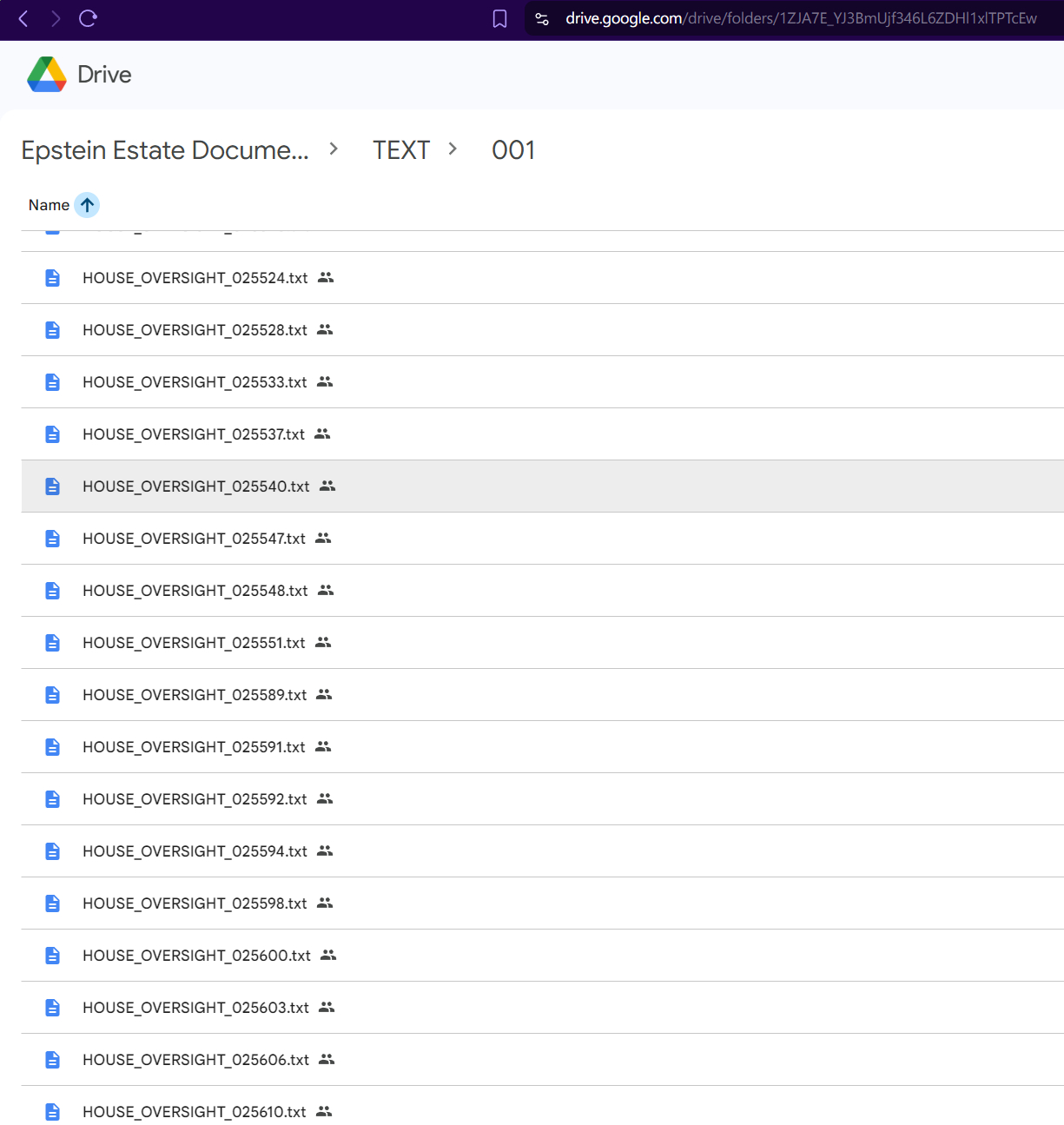Go back using browser back arrow

[x=23, y=18]
